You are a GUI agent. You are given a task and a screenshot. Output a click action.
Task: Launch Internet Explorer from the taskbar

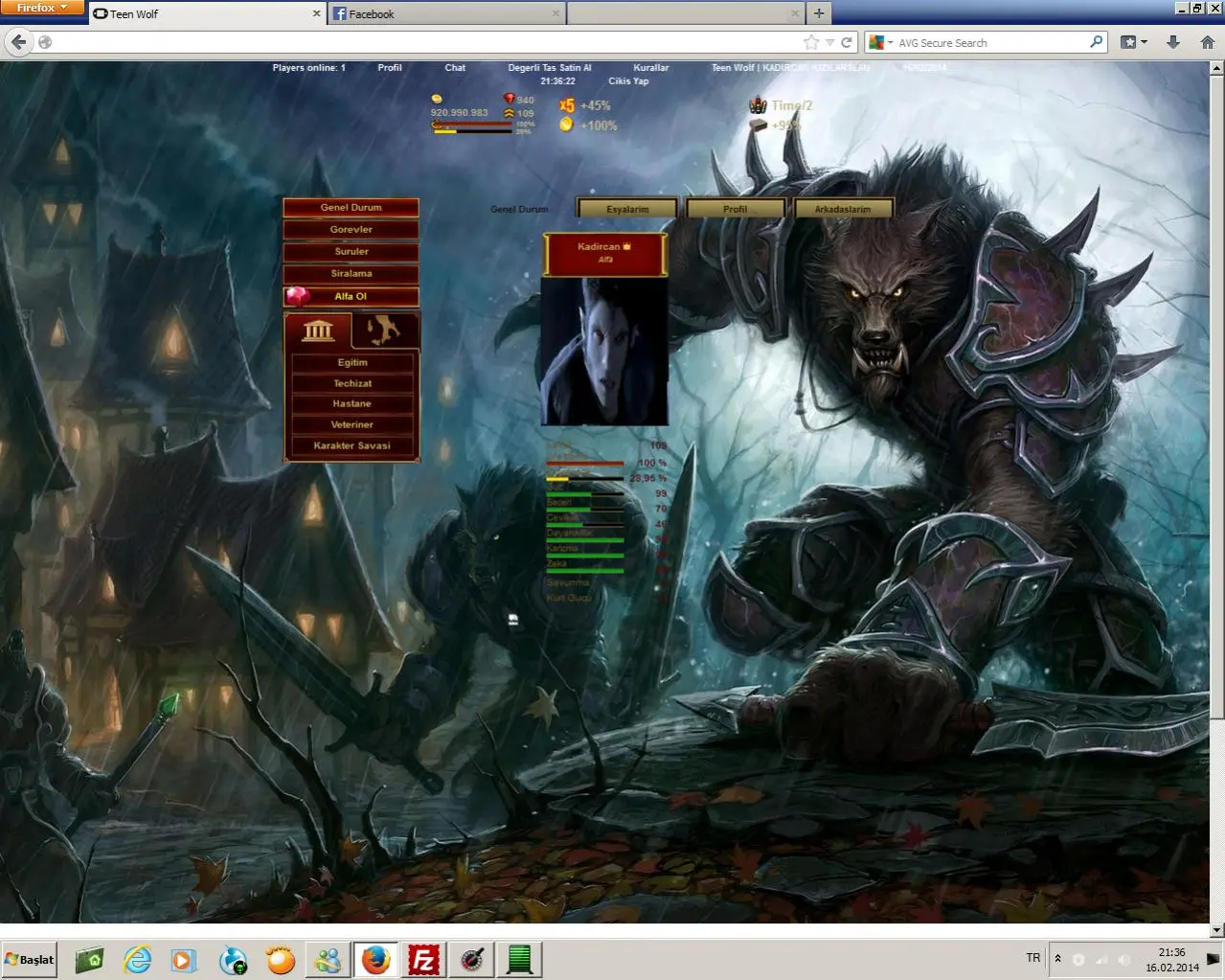point(137,960)
